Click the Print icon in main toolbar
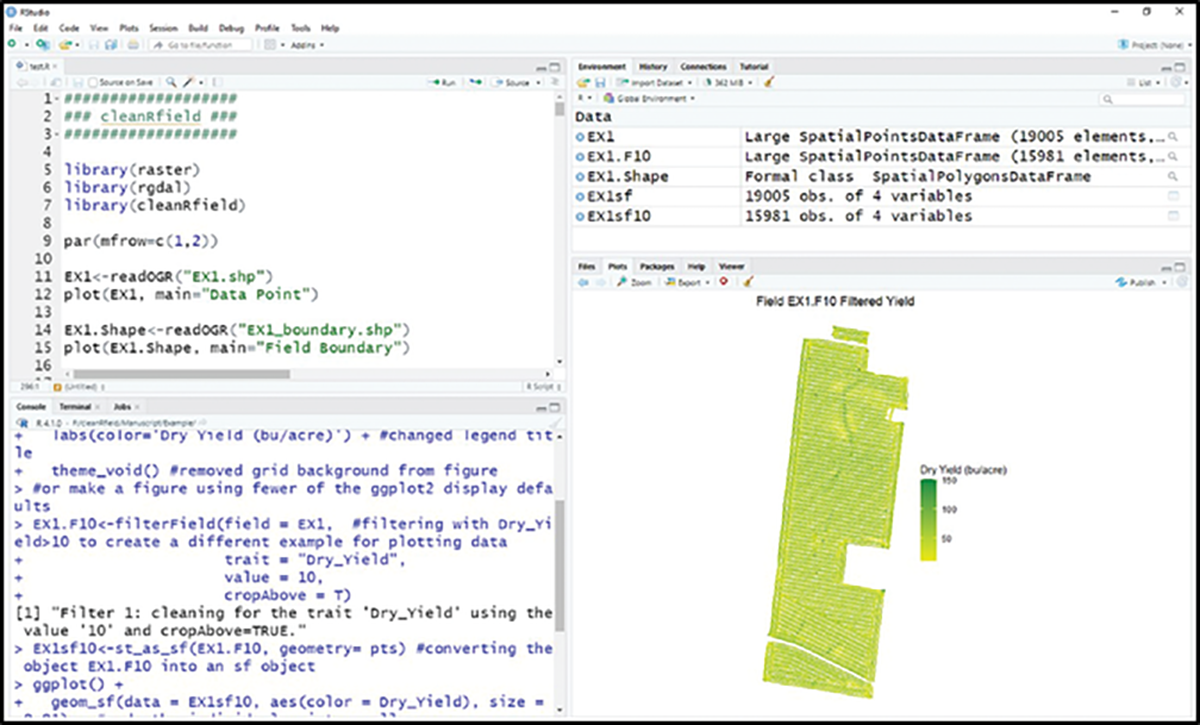 [x=132, y=45]
